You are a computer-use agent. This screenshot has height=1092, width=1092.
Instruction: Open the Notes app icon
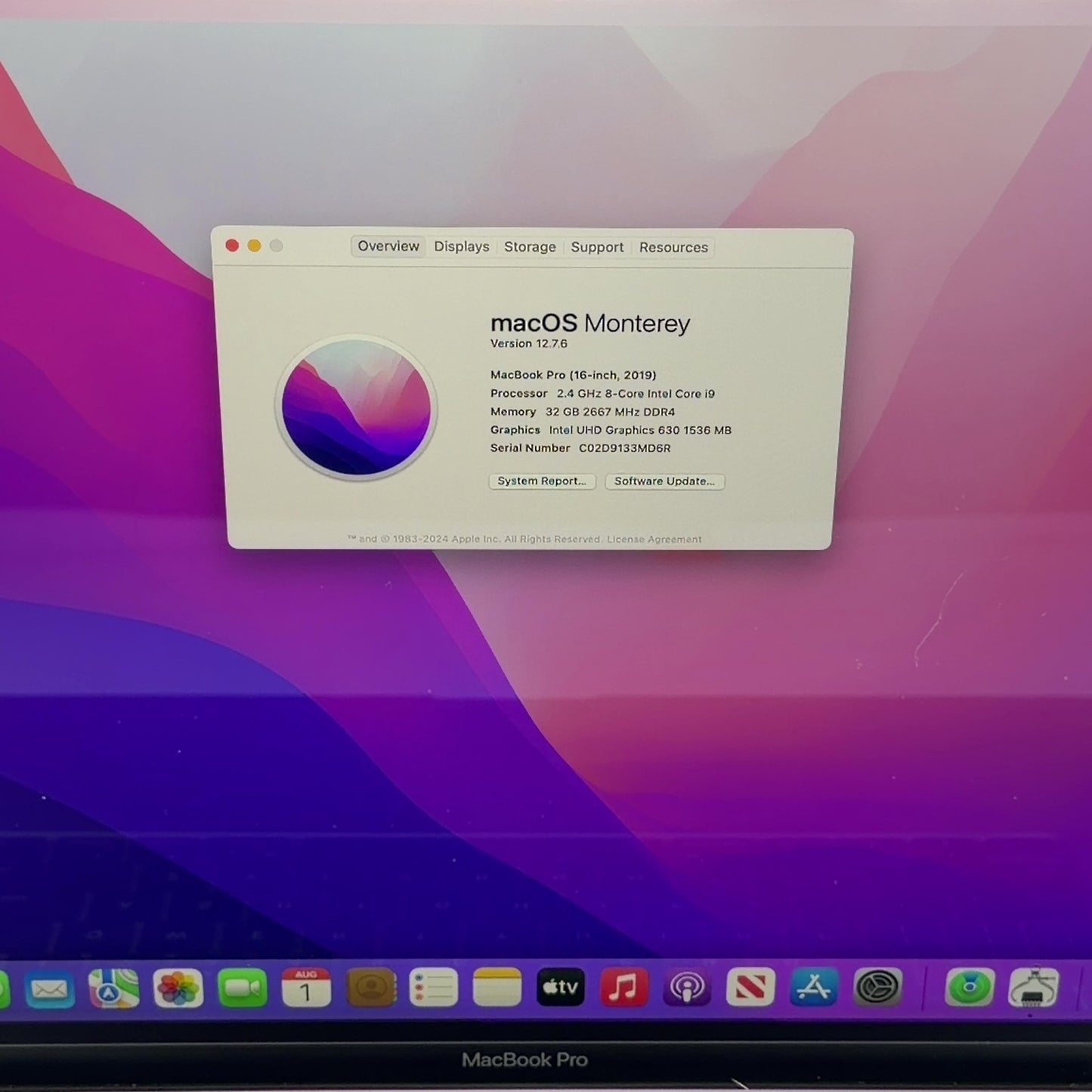click(x=497, y=987)
